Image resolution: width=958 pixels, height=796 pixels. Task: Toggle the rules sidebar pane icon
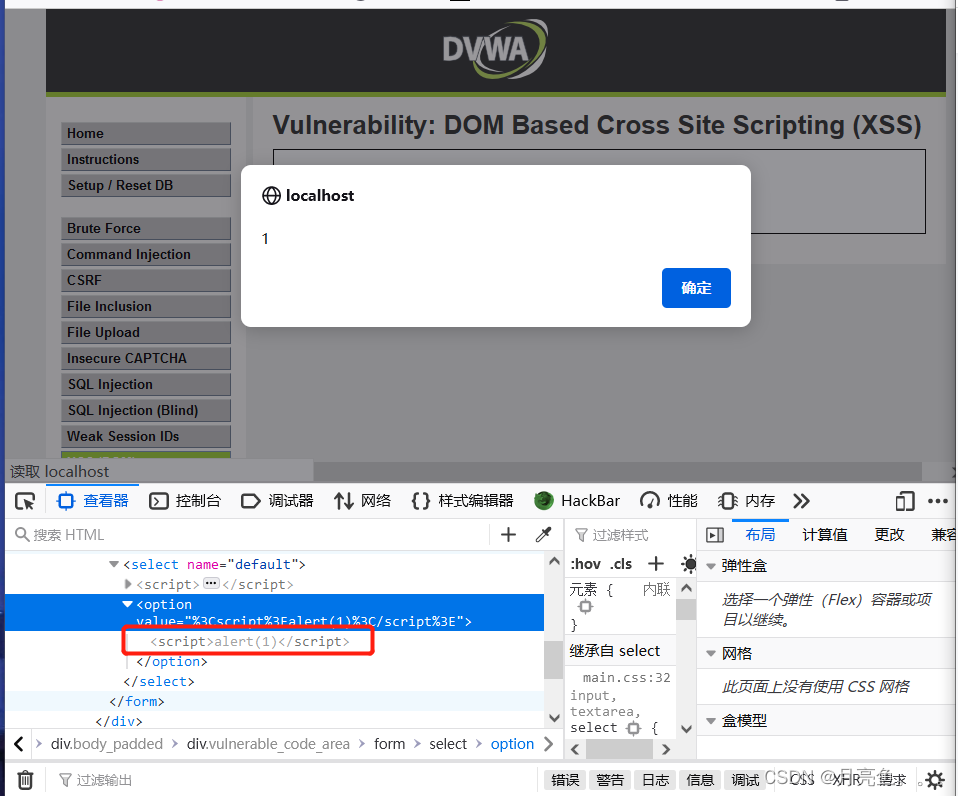[x=714, y=535]
